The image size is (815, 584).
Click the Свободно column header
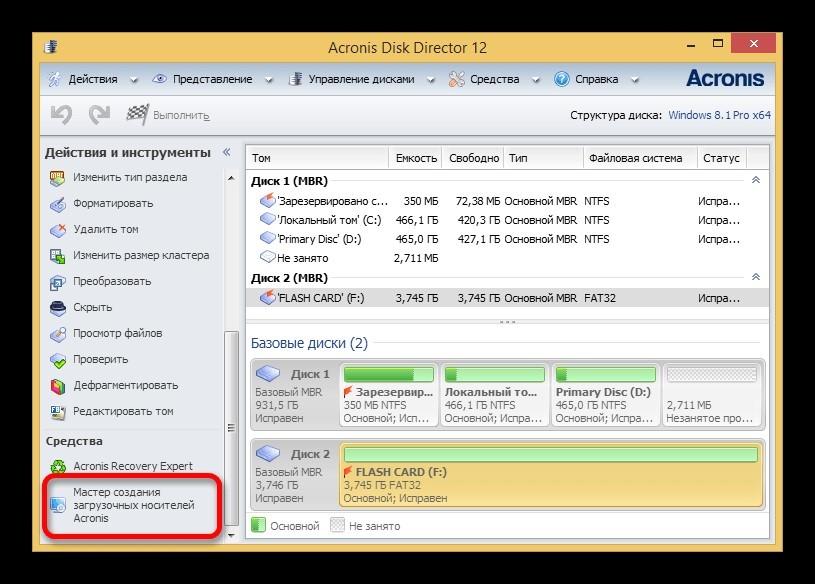point(473,158)
